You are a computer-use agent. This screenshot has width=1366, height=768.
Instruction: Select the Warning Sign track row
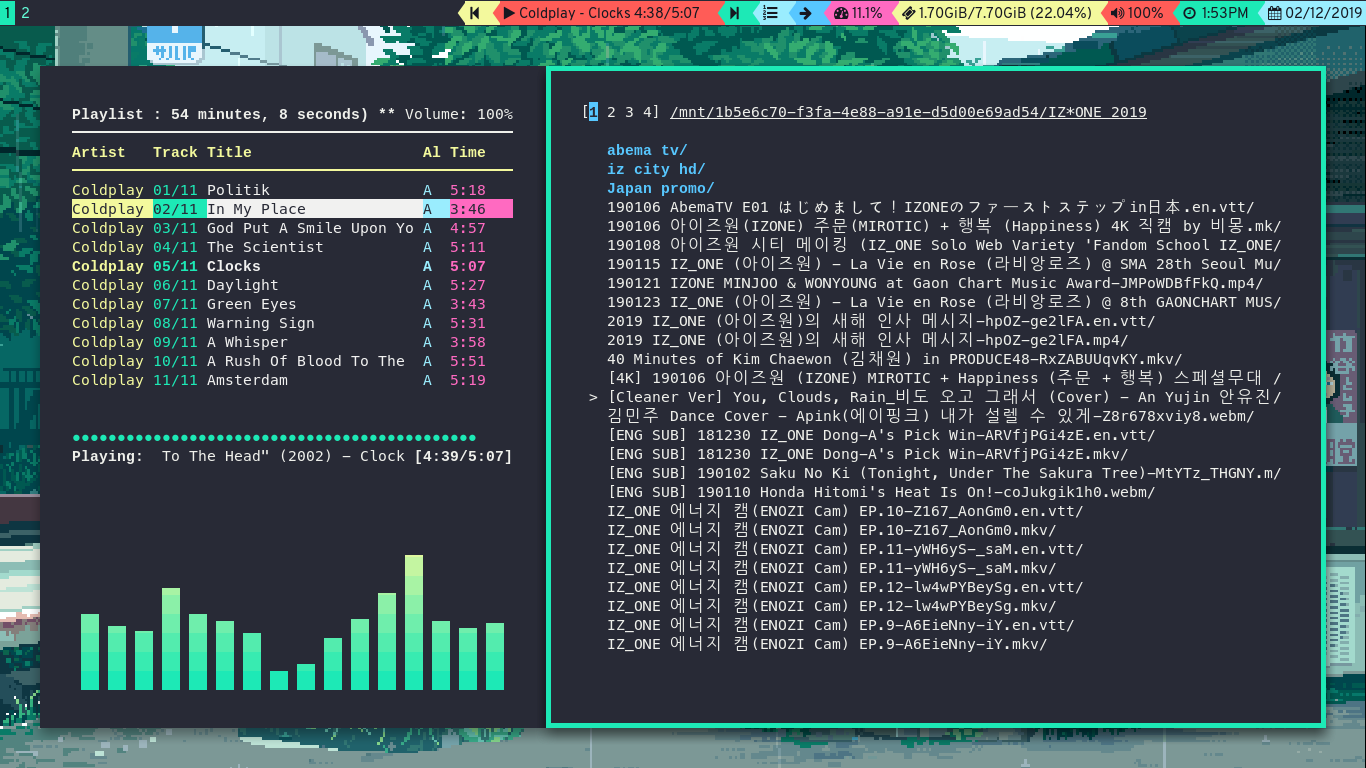tap(292, 323)
